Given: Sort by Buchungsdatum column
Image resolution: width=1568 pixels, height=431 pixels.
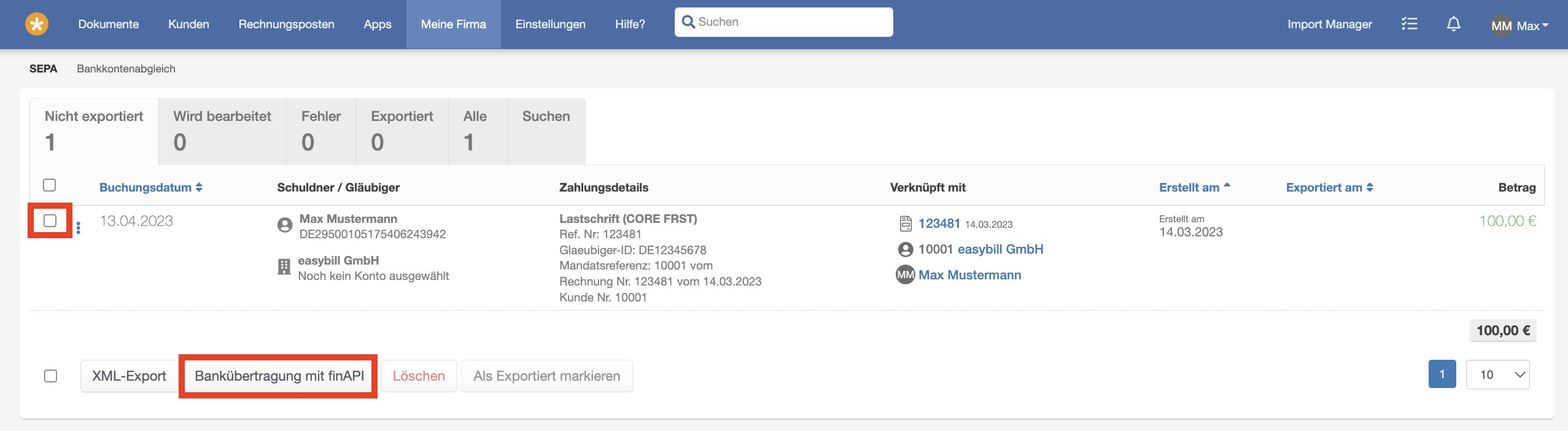Looking at the screenshot, I should click(x=150, y=187).
